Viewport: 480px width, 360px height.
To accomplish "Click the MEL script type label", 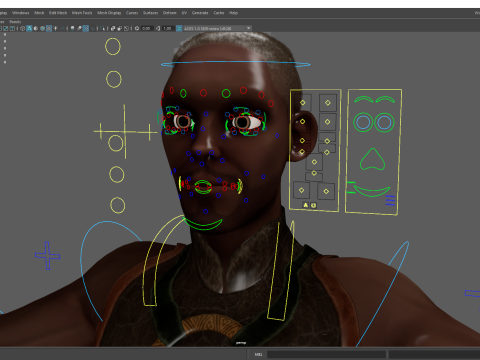I will pyautogui.click(x=258, y=354).
